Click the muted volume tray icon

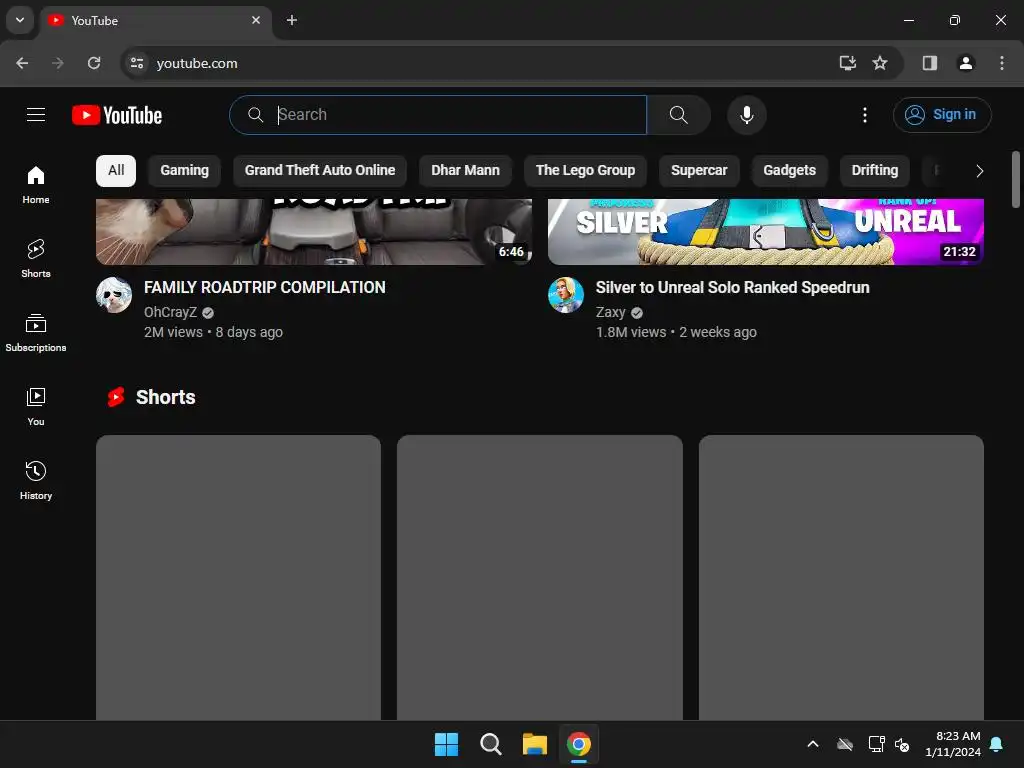point(902,744)
